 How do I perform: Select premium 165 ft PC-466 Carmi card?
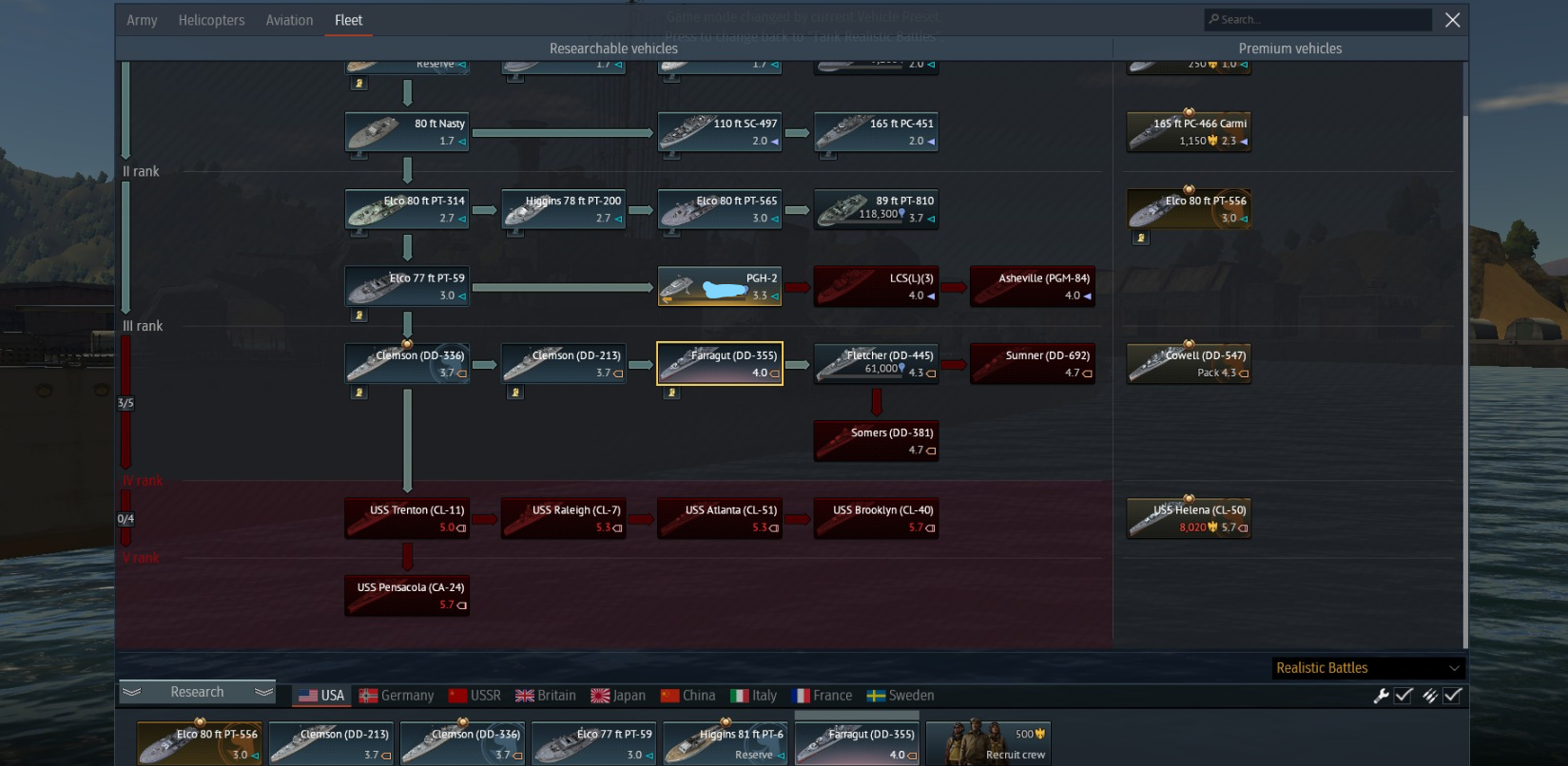(1189, 132)
